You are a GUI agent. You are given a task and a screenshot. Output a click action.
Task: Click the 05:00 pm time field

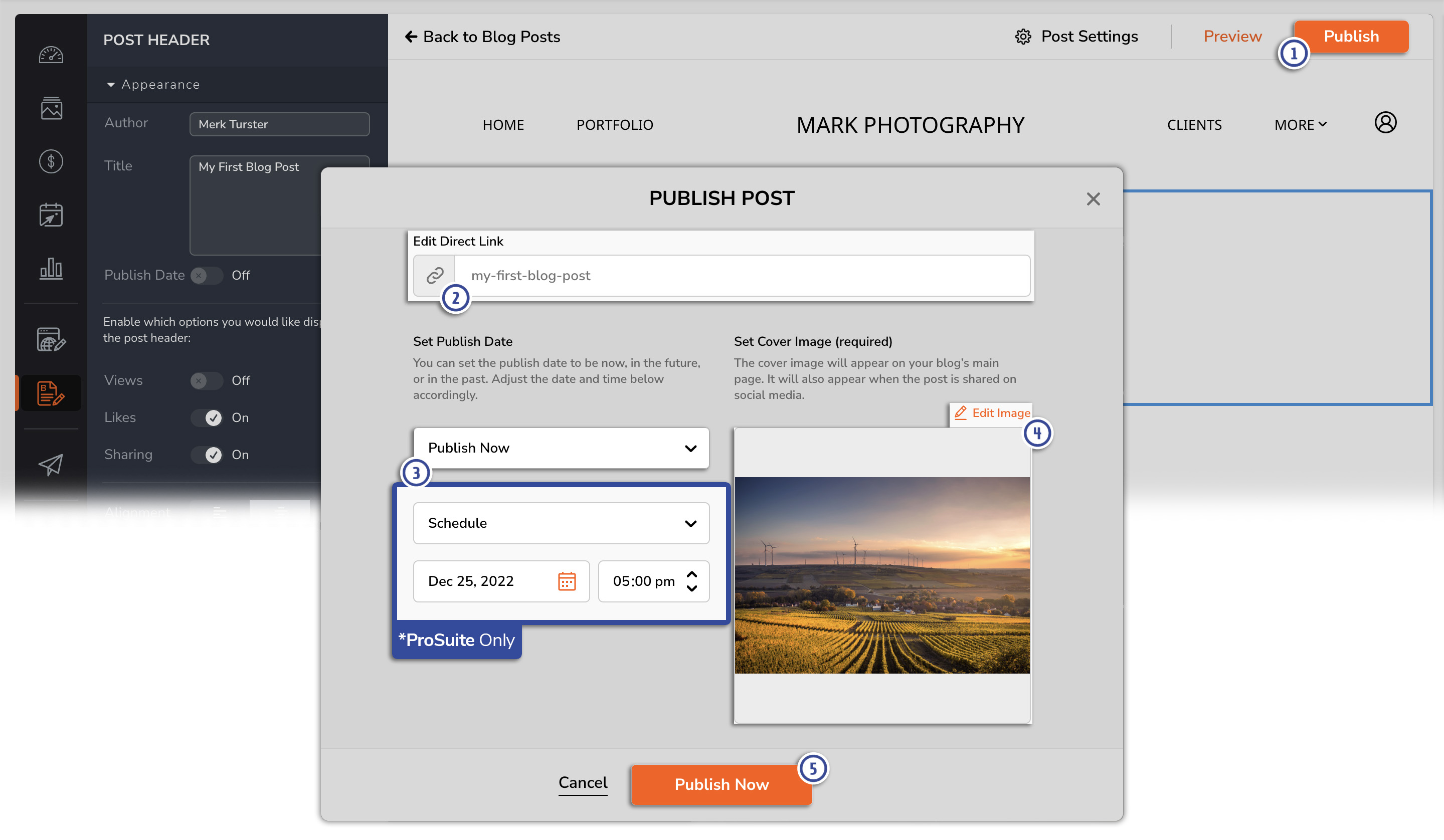coord(654,581)
